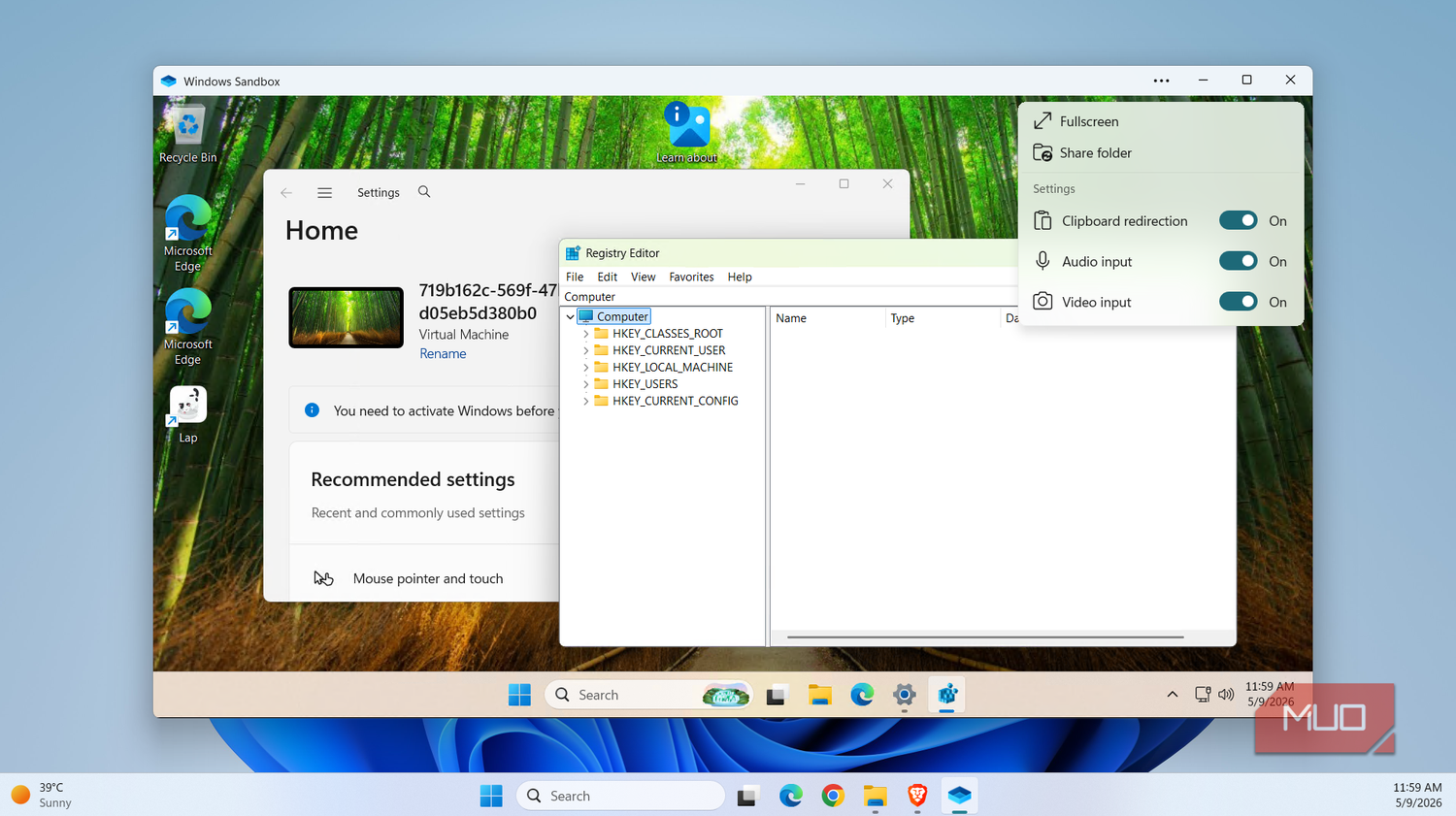Open Settings gear in Sandbox taskbar
The height and width of the screenshot is (816, 1456).
click(905, 695)
